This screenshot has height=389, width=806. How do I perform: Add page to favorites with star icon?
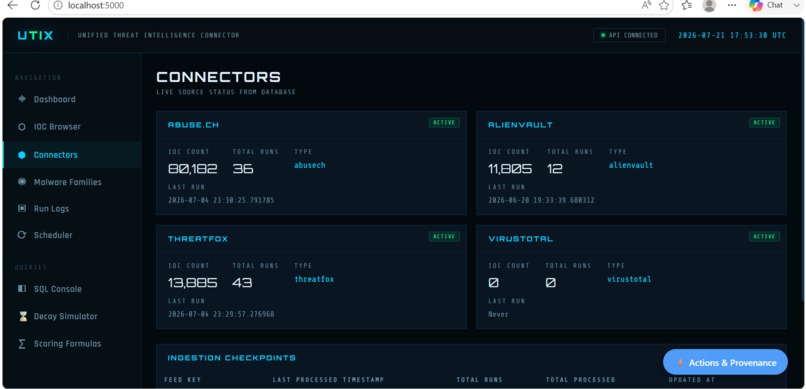point(664,5)
